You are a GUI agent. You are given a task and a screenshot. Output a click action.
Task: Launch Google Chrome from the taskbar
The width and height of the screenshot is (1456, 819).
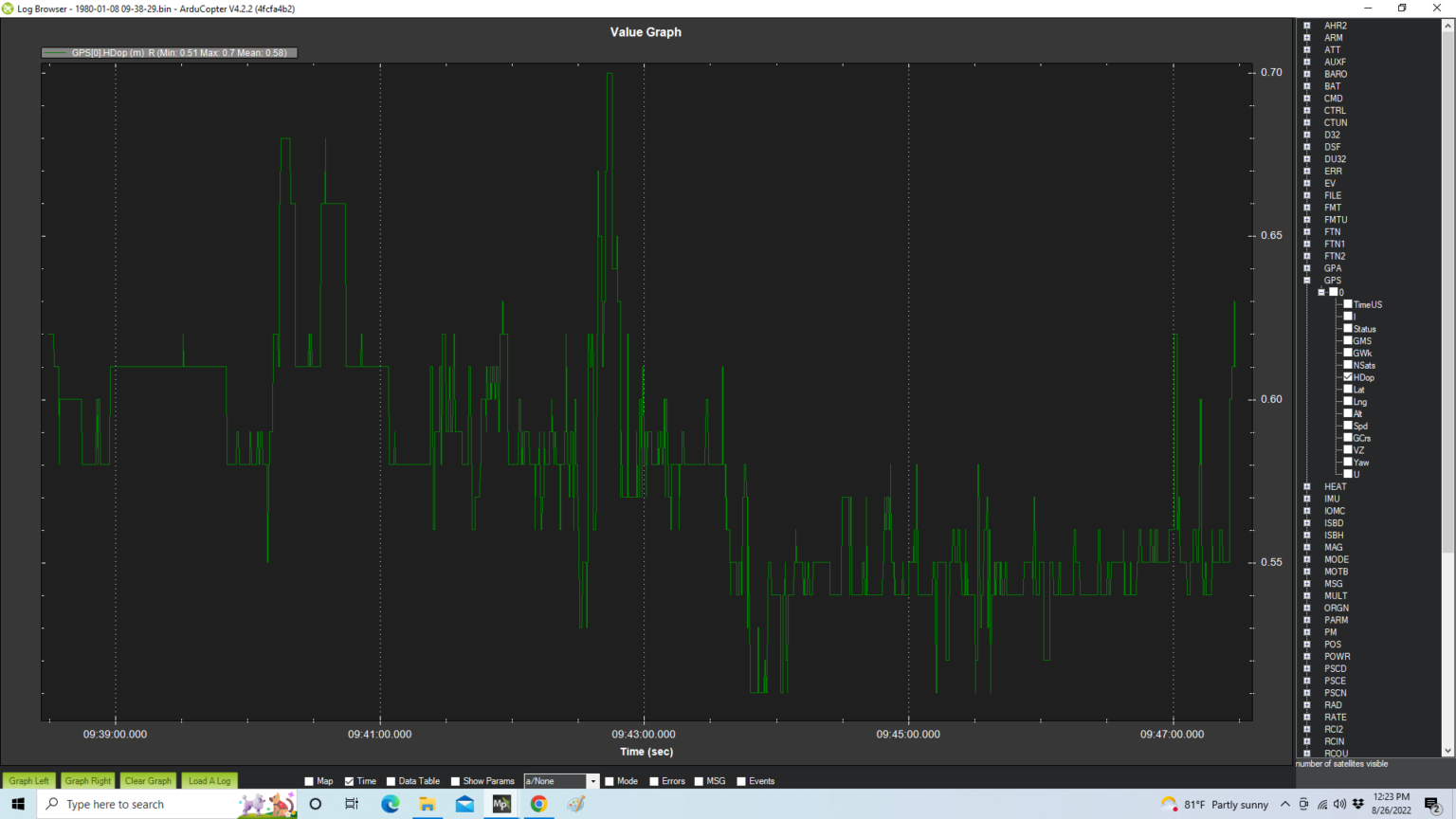(x=538, y=804)
